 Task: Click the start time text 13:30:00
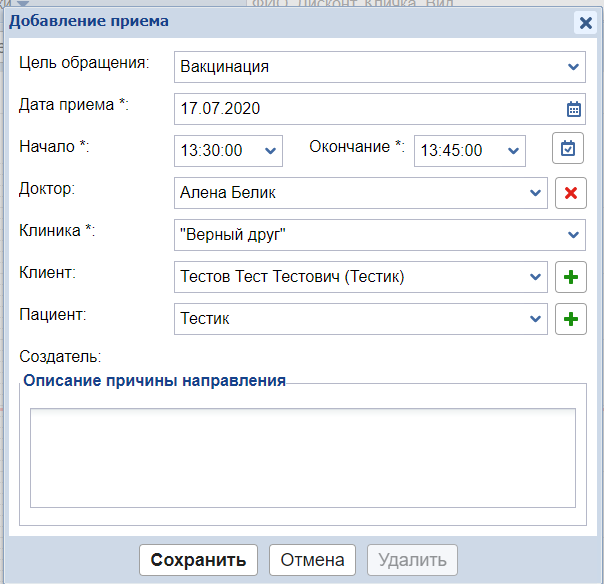pyautogui.click(x=211, y=151)
